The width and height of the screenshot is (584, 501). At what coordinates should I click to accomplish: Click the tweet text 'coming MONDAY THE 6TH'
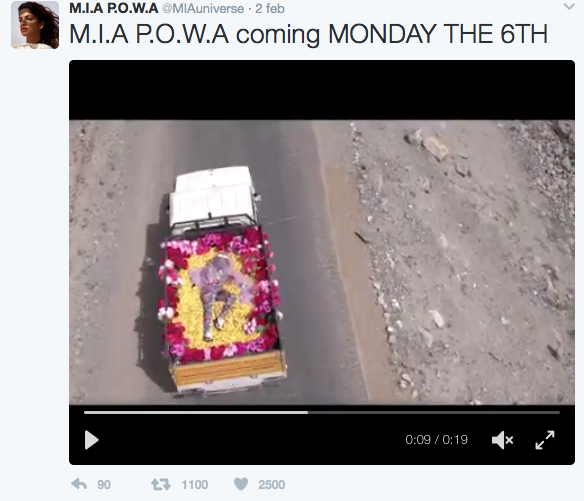tap(392, 34)
